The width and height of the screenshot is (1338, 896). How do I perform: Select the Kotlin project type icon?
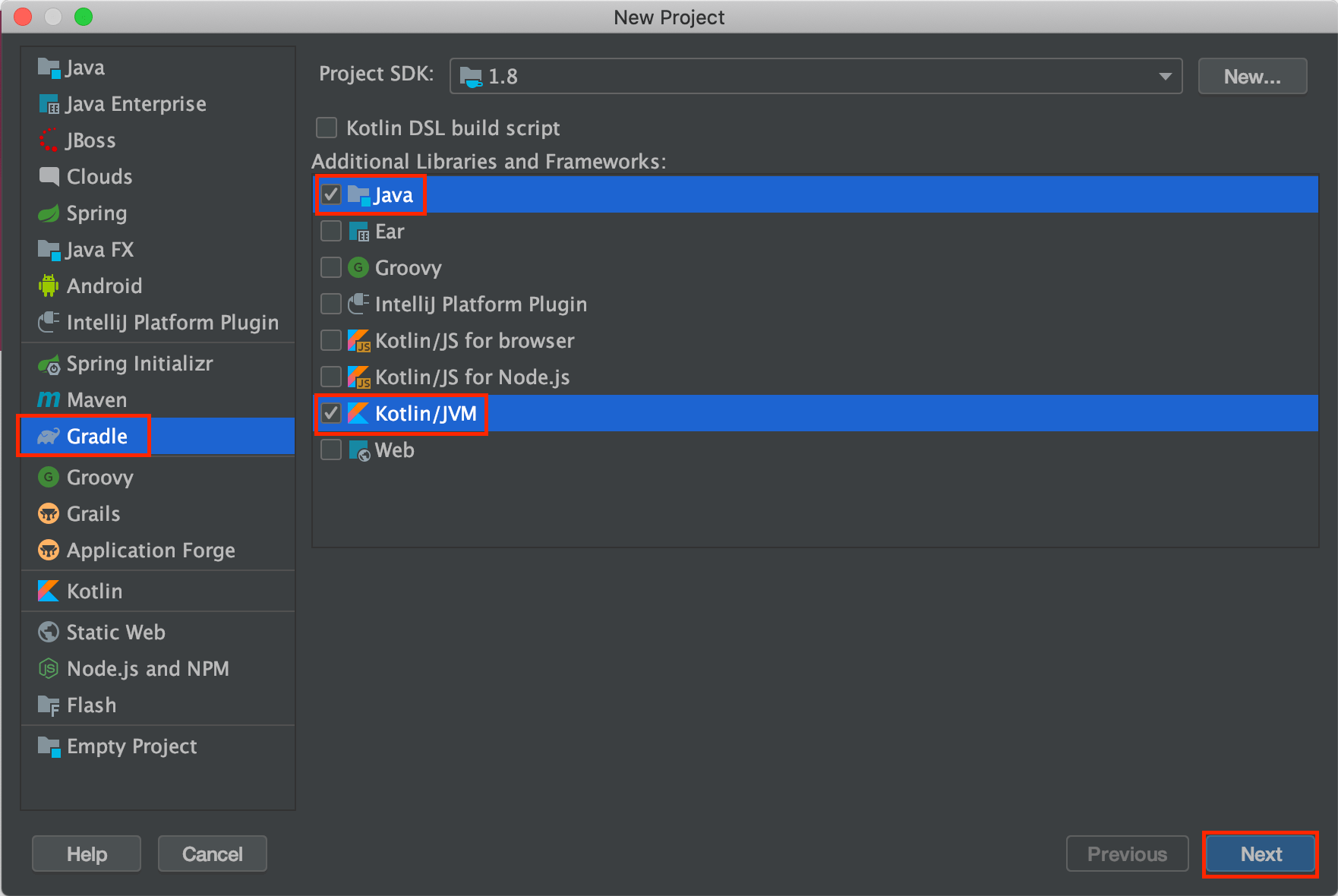(47, 591)
